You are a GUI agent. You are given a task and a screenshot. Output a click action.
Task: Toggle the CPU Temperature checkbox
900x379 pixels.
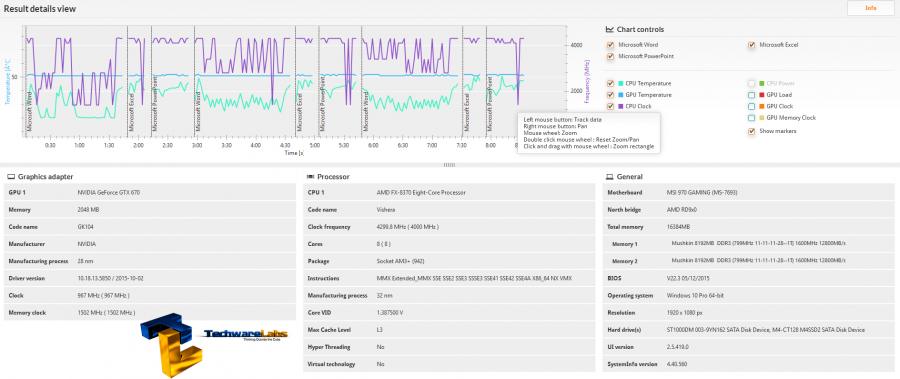[610, 83]
